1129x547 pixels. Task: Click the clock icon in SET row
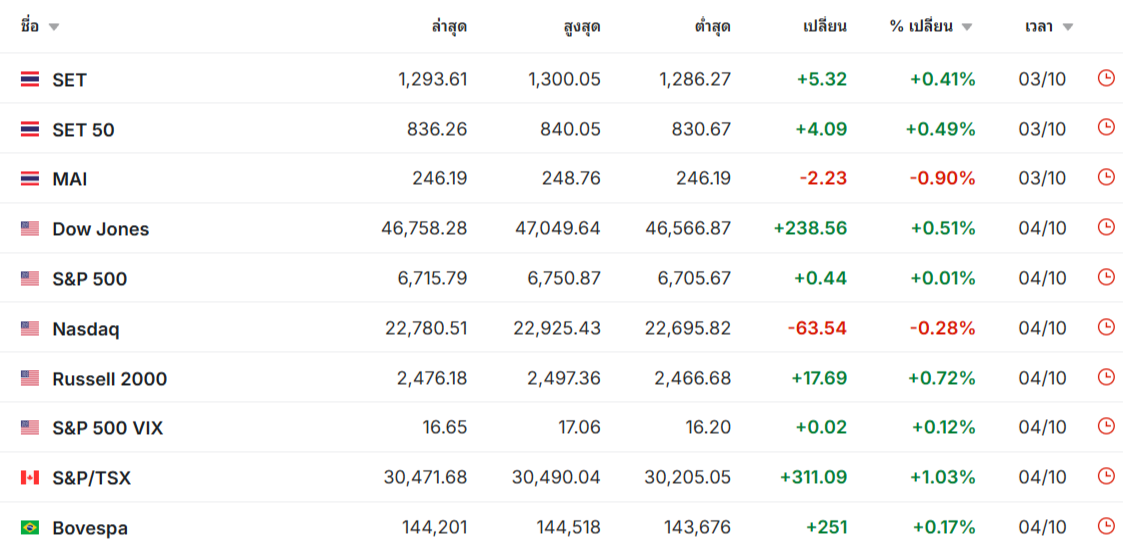click(x=1105, y=78)
